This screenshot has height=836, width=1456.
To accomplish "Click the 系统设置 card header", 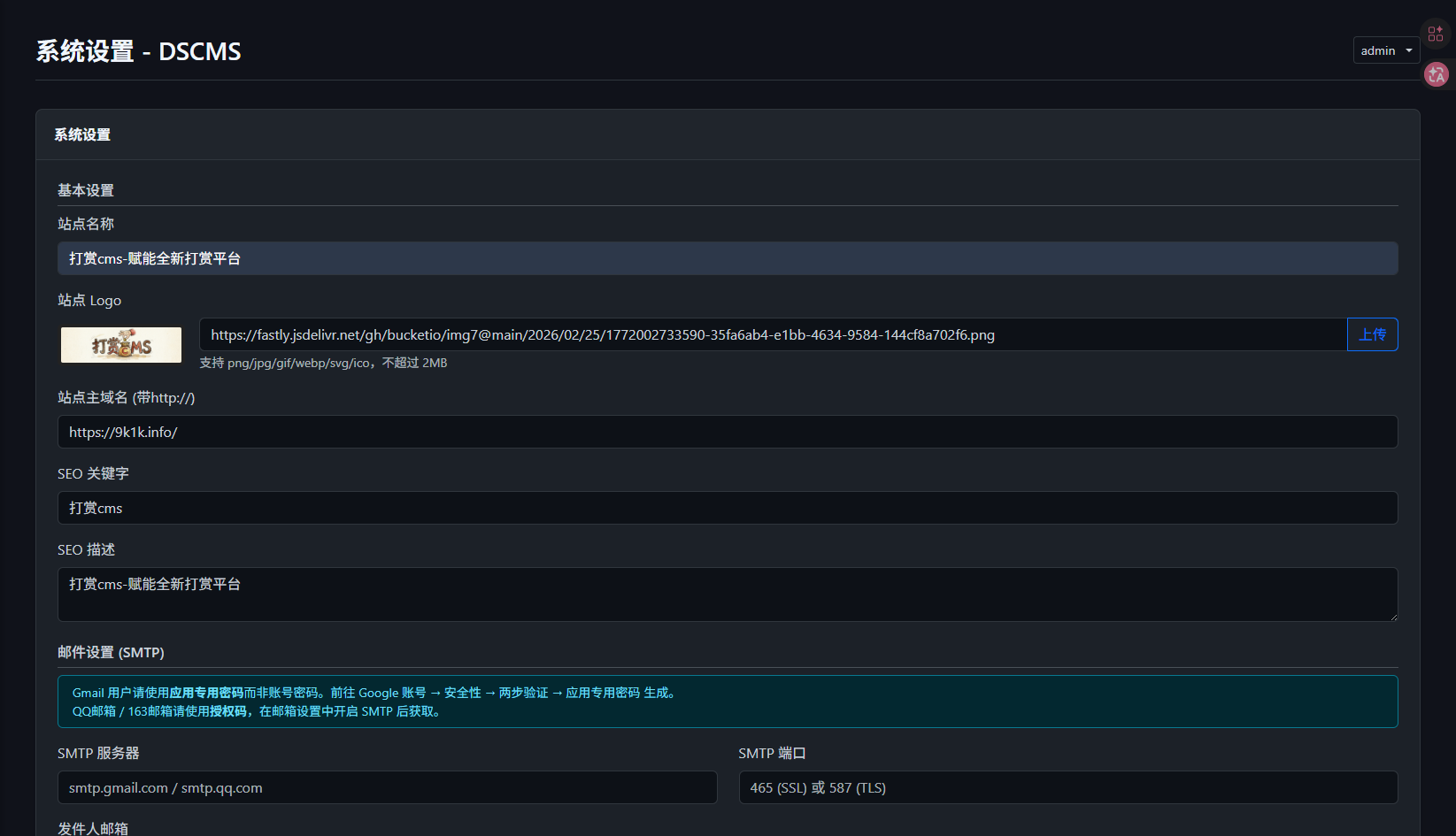I will coord(82,134).
